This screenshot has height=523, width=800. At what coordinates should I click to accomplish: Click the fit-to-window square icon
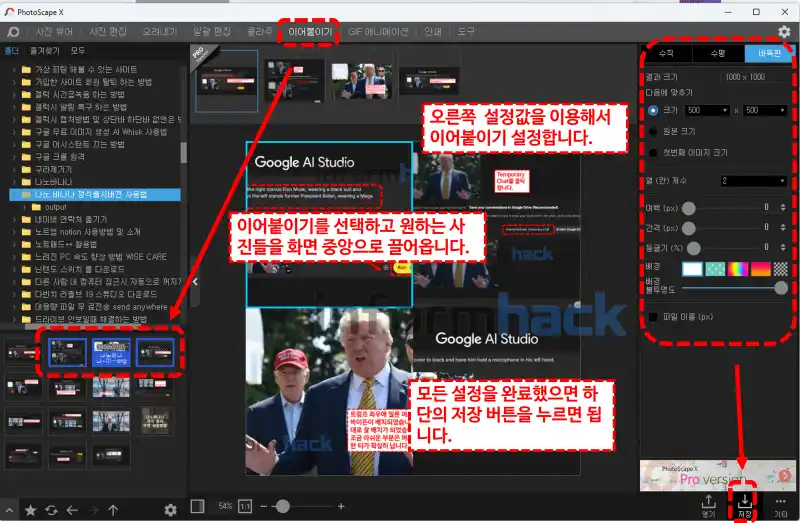coord(197,506)
